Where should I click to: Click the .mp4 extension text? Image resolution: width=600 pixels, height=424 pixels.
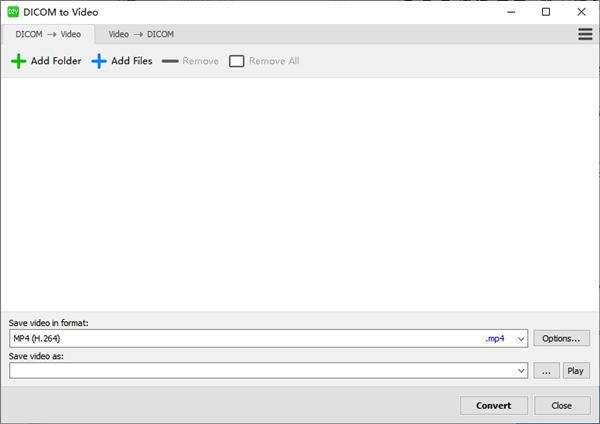495,339
